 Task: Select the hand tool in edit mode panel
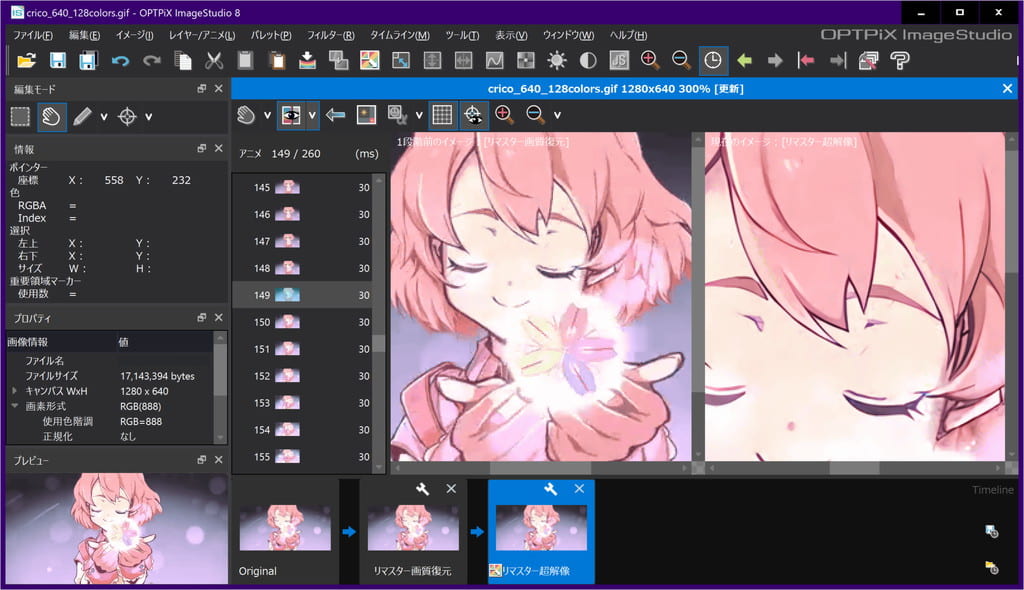[52, 117]
